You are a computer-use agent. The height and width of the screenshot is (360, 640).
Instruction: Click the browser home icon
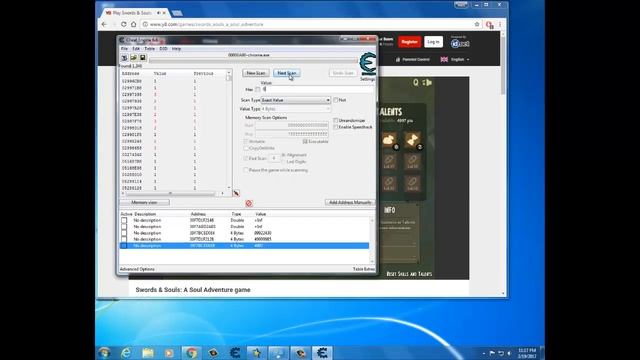[133, 24]
